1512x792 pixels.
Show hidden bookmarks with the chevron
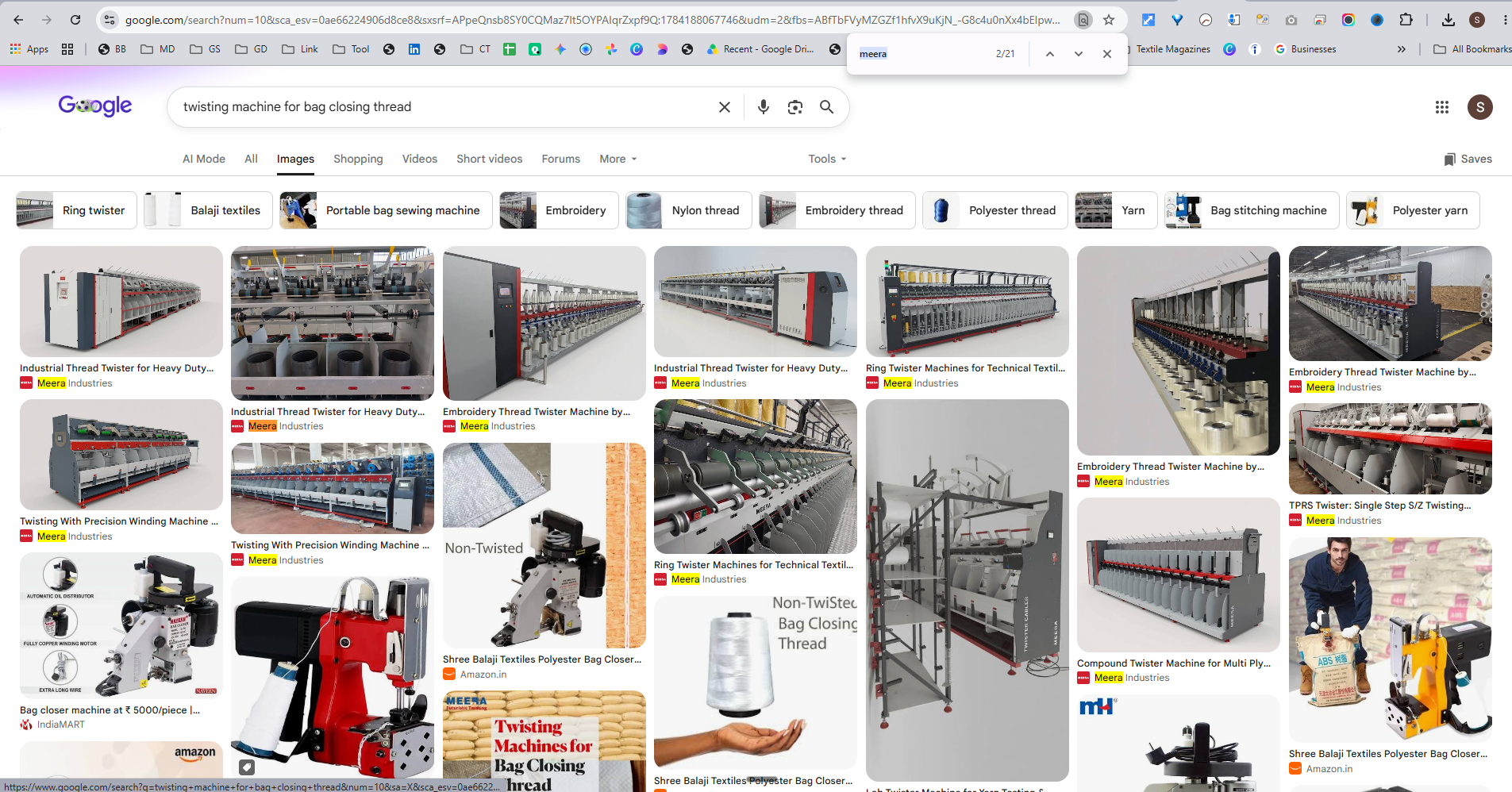[x=1401, y=49]
